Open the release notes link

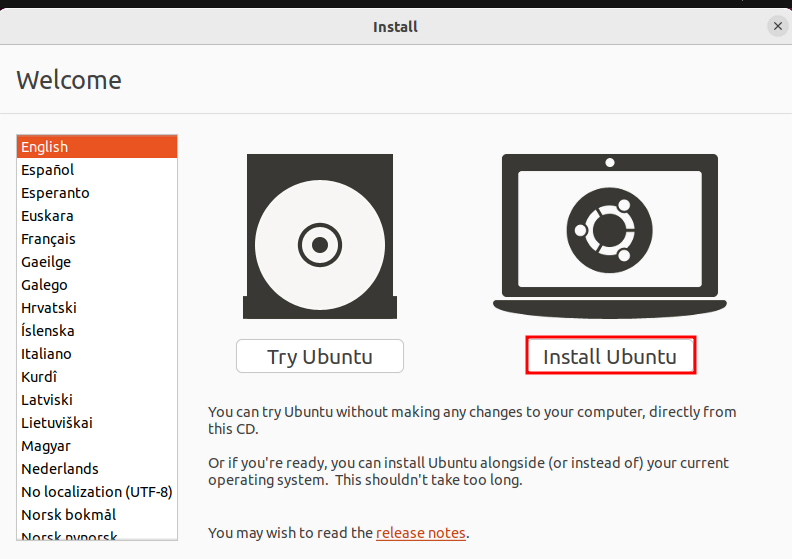[421, 533]
